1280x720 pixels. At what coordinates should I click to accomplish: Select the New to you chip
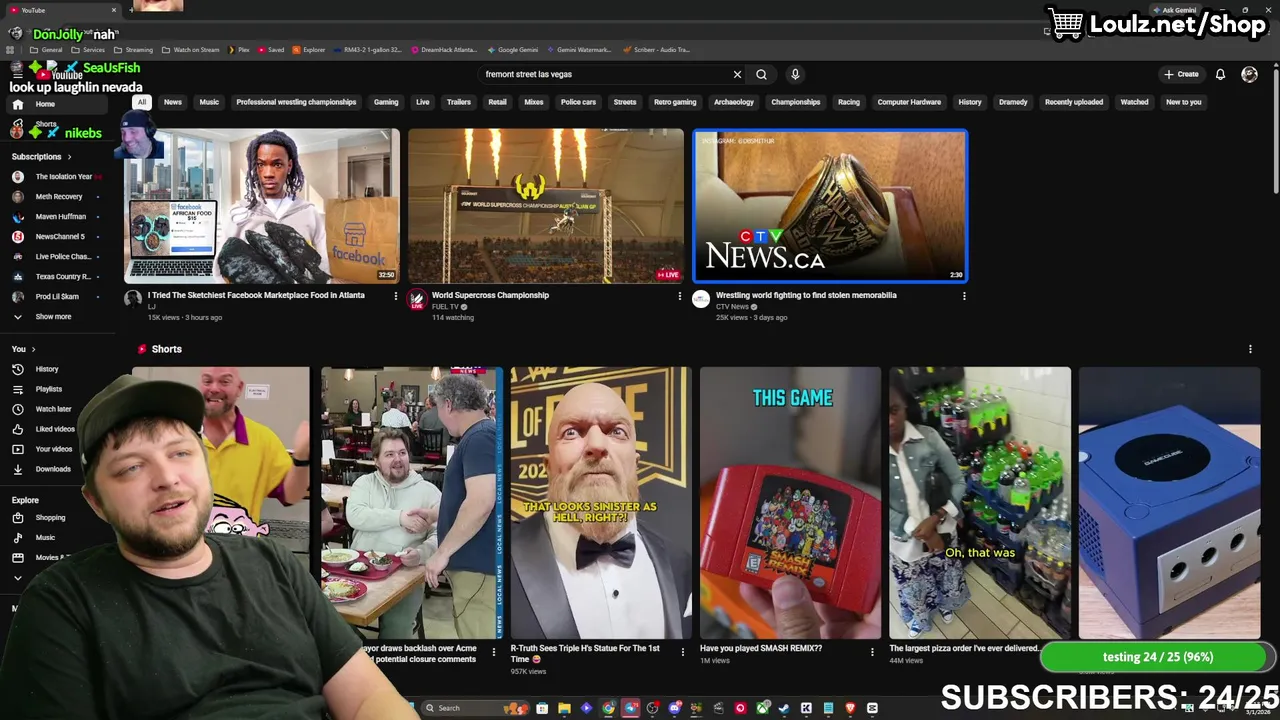[x=1183, y=102]
